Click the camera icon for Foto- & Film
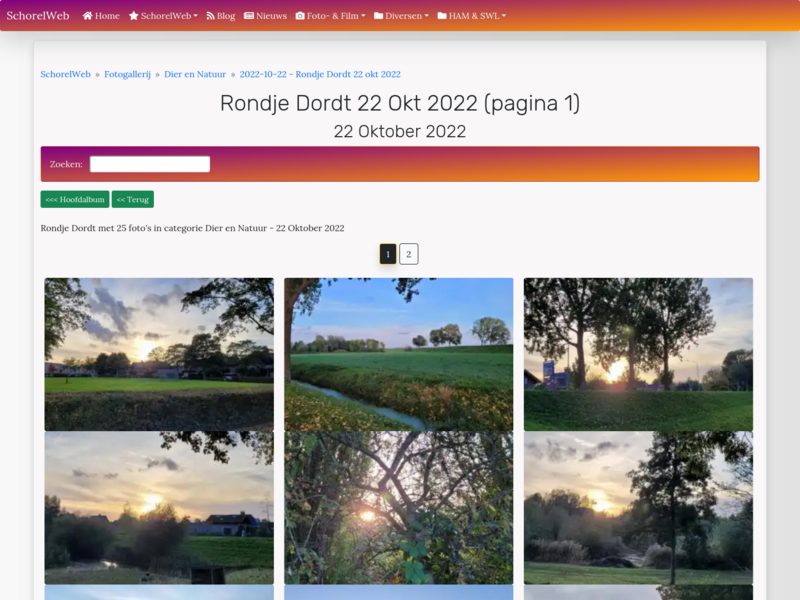800x600 pixels. (x=300, y=16)
